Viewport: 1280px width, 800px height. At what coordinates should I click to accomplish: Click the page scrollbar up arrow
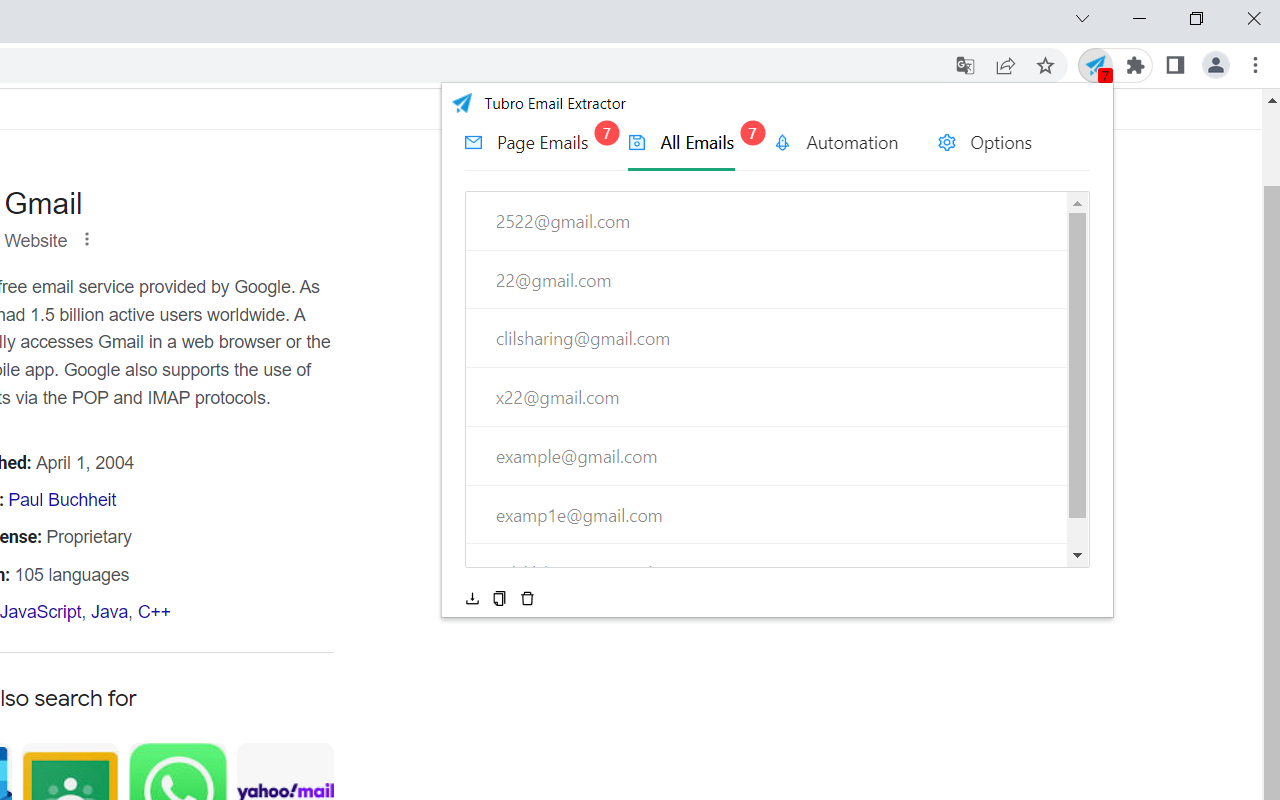(1272, 100)
